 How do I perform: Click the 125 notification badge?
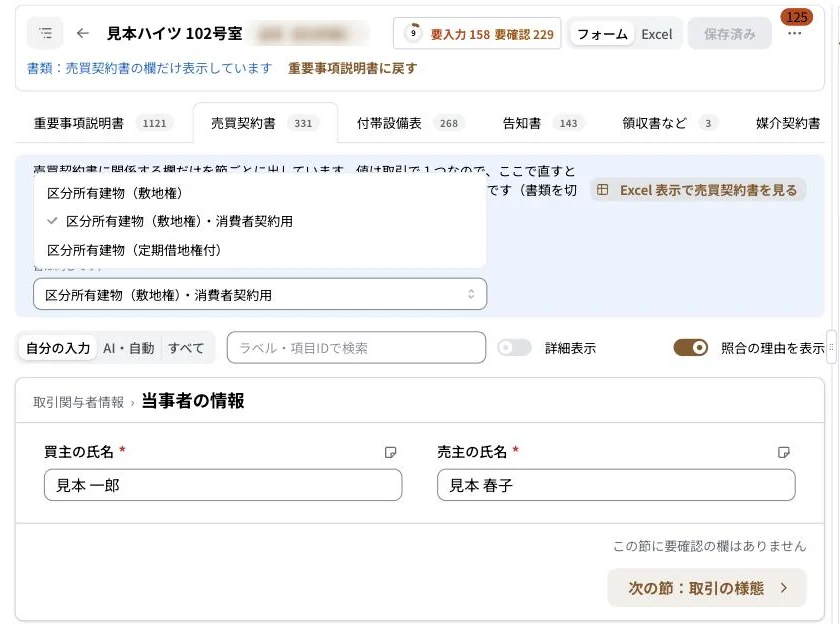coord(797,17)
